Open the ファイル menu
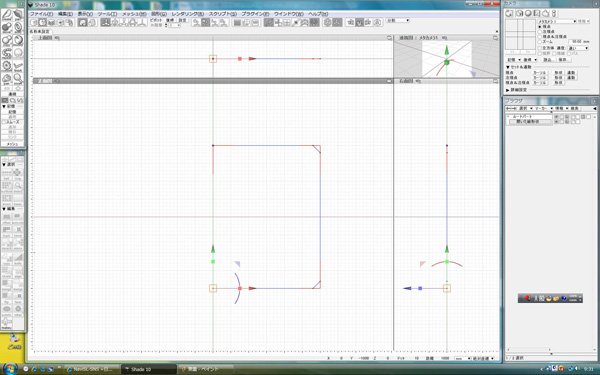 click(x=41, y=14)
